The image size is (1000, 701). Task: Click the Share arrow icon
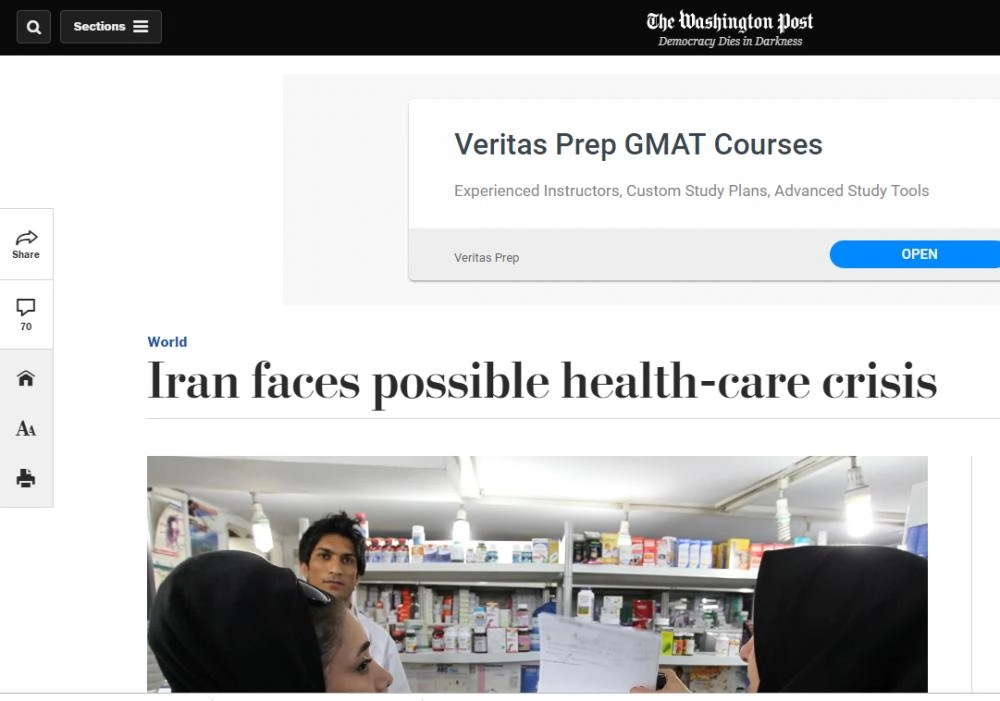tap(26, 237)
